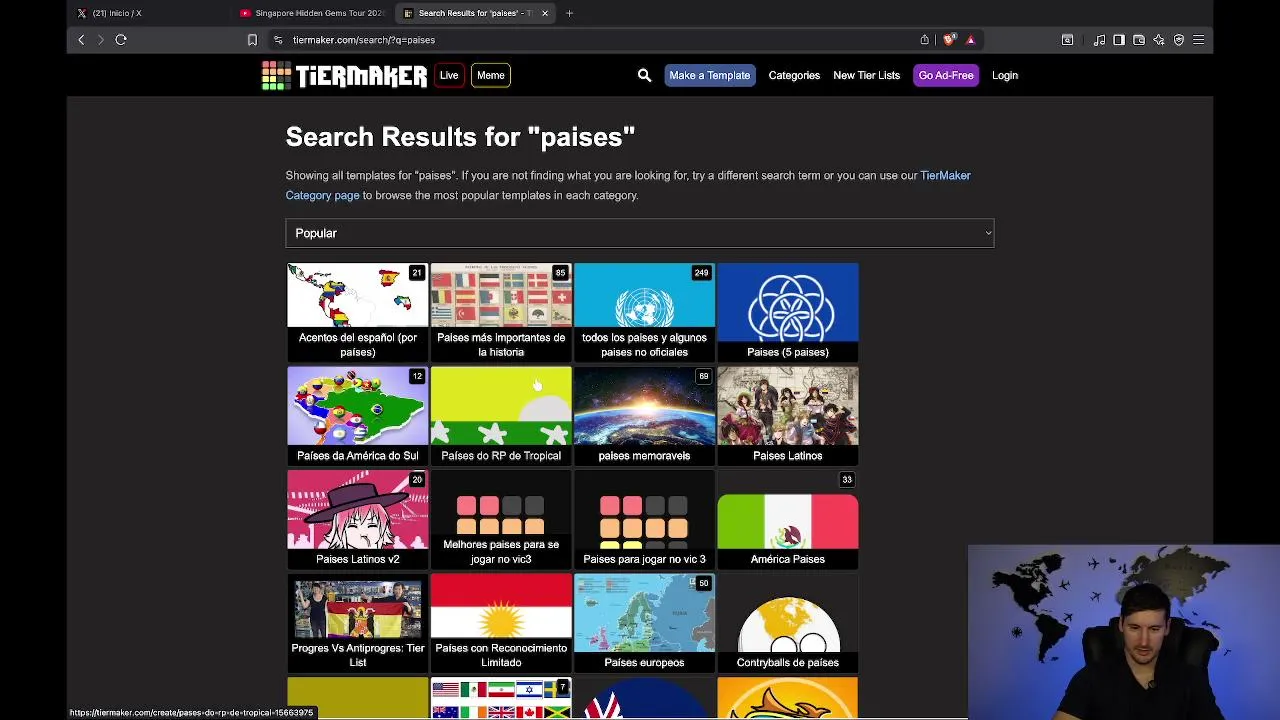Click the Meme button

click(x=491, y=75)
